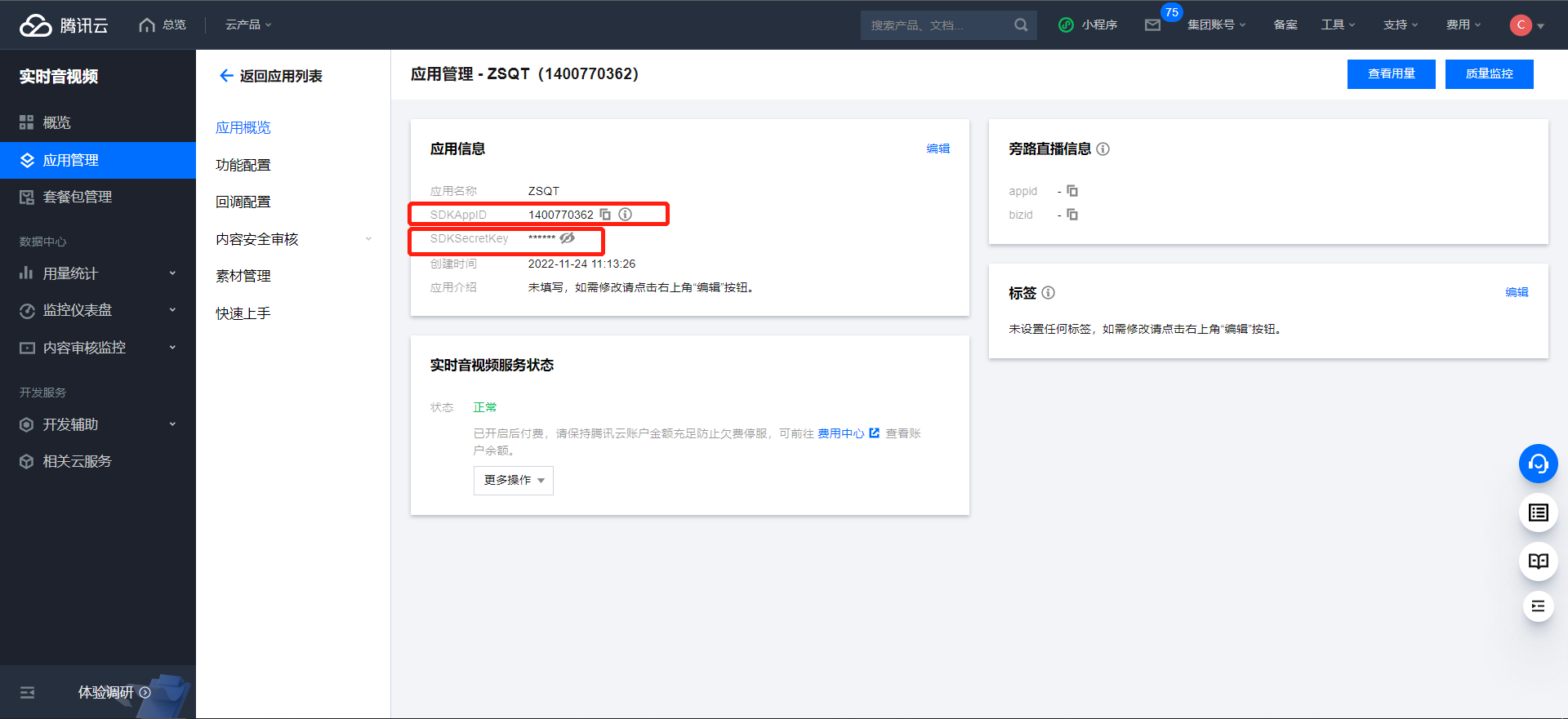Edit 应用信息 via 编辑 link
This screenshot has height=719, width=1568.
click(x=938, y=149)
